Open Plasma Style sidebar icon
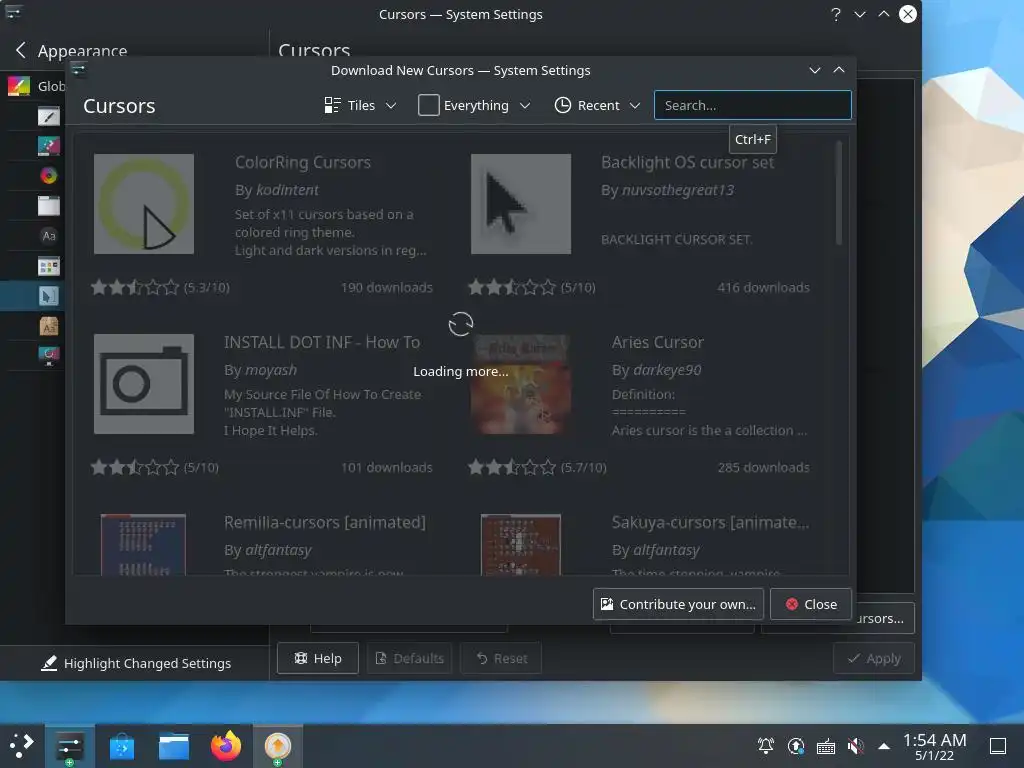 (x=48, y=146)
